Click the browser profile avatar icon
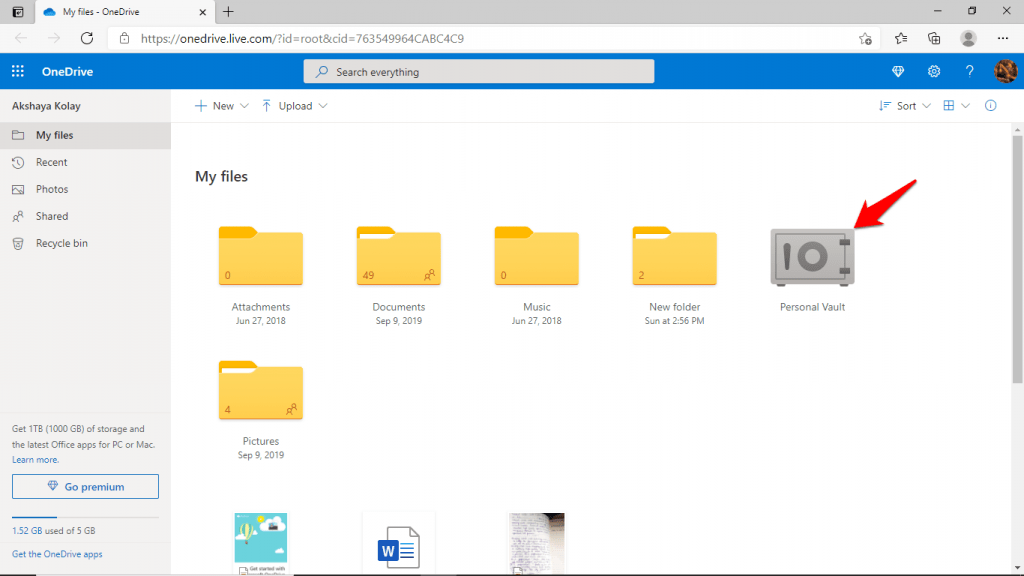This screenshot has width=1024, height=576. click(x=968, y=38)
